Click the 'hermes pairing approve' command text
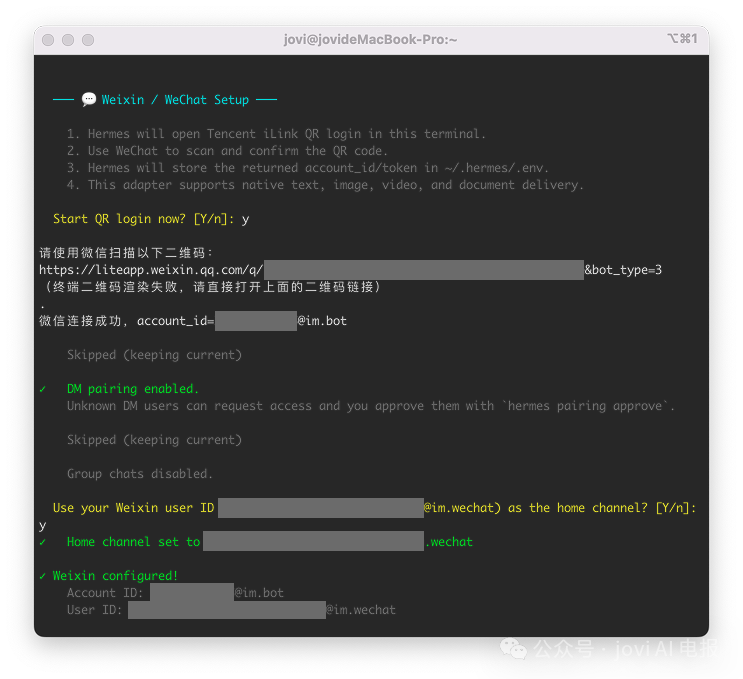This screenshot has width=743, height=679. coord(585,406)
